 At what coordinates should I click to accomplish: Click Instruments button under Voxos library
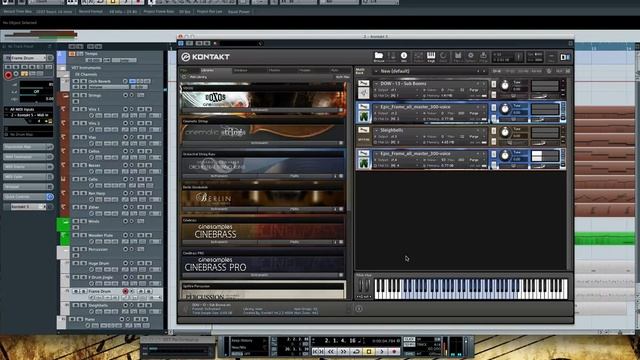tap(260, 110)
